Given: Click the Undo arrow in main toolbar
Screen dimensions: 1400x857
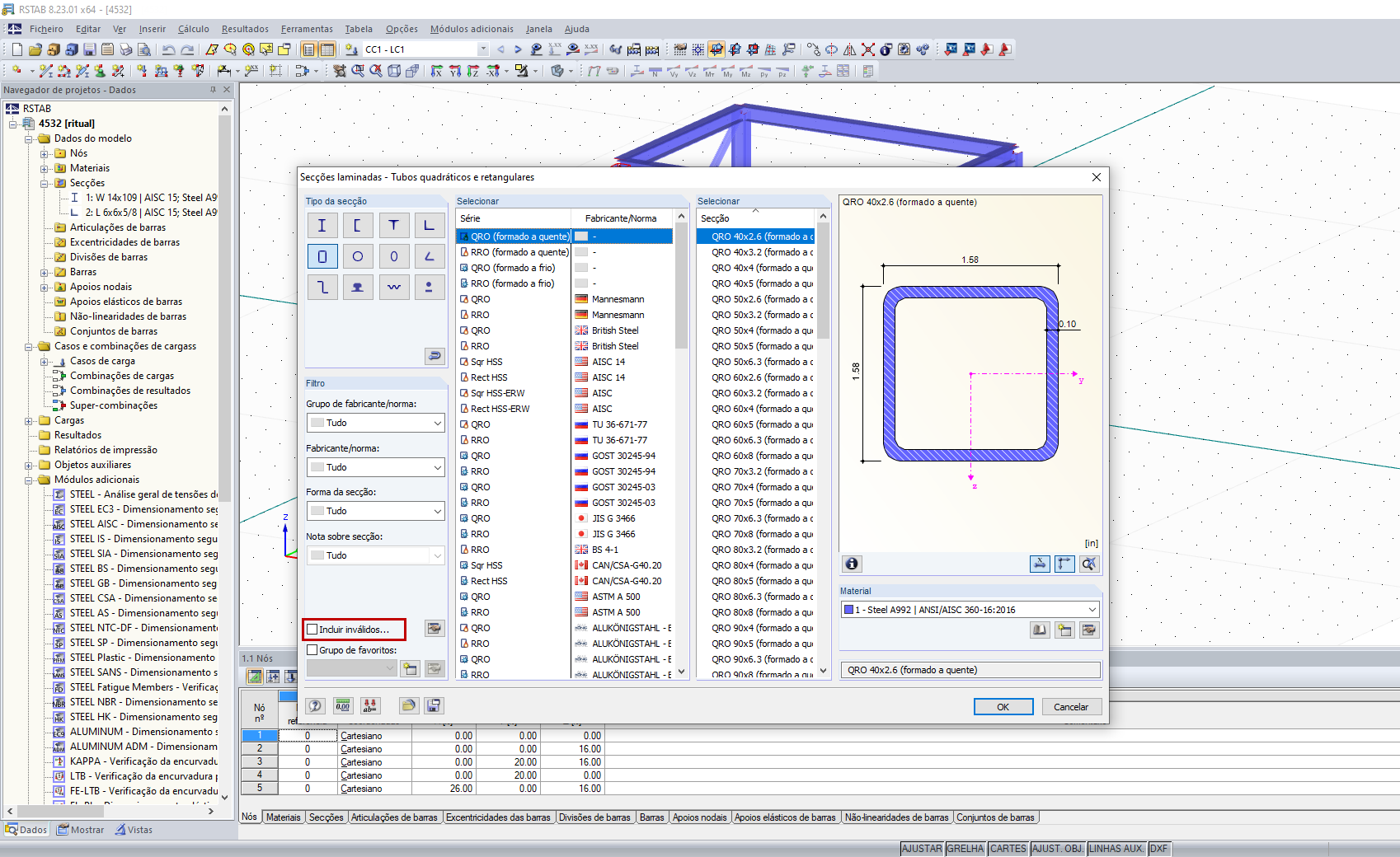Looking at the screenshot, I should (x=168, y=49).
